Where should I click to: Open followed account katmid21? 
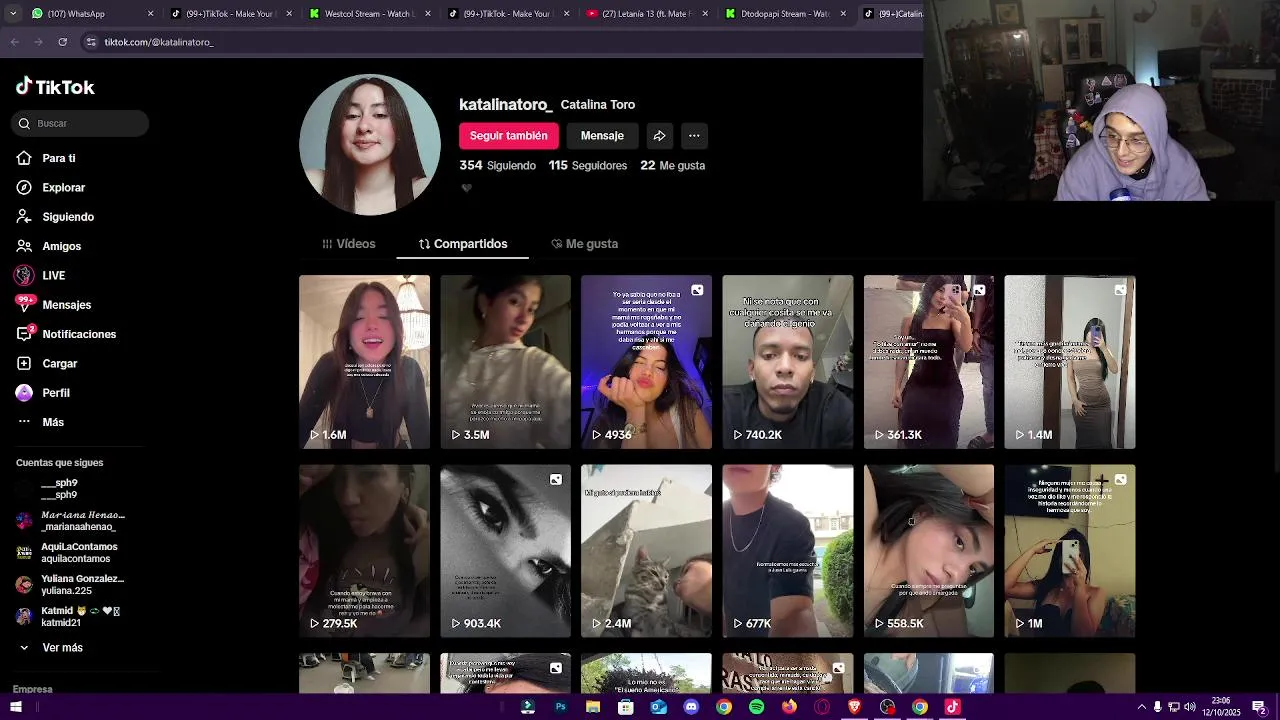[68, 617]
